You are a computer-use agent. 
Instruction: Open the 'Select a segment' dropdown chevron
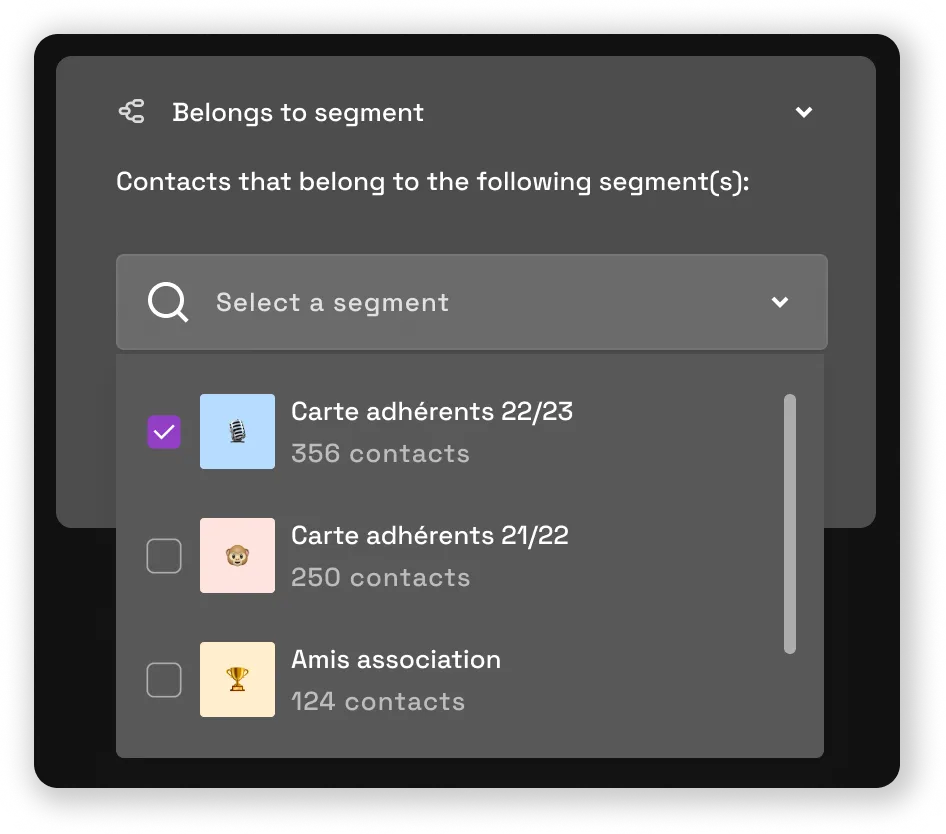pyautogui.click(x=780, y=302)
